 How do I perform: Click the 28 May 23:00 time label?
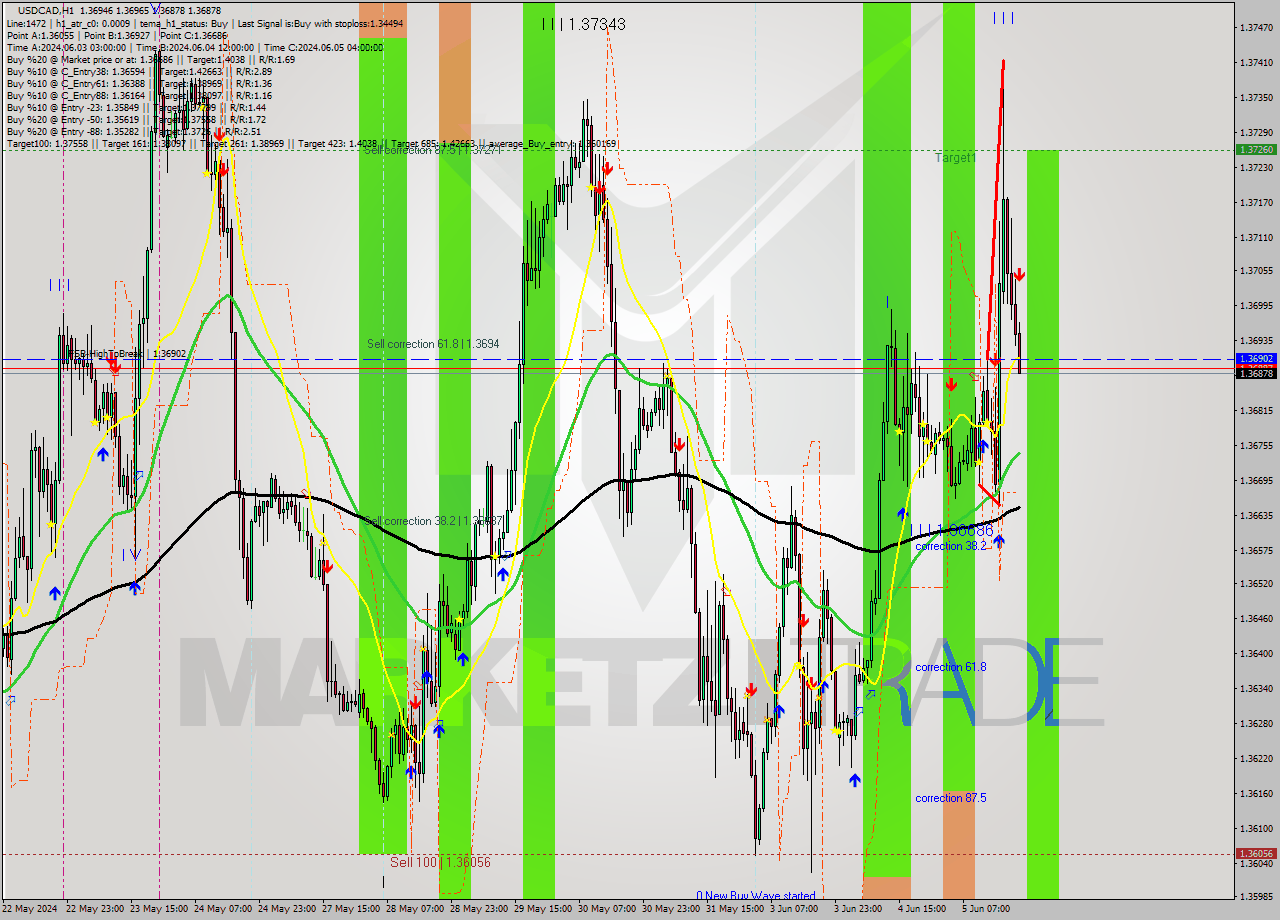[479, 909]
